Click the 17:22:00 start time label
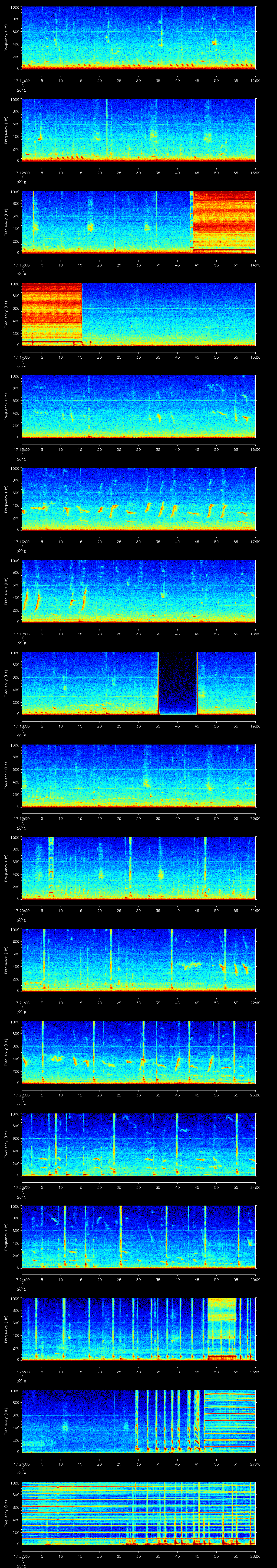Screen dimensions: 277x1568 [x=21, y=1095]
